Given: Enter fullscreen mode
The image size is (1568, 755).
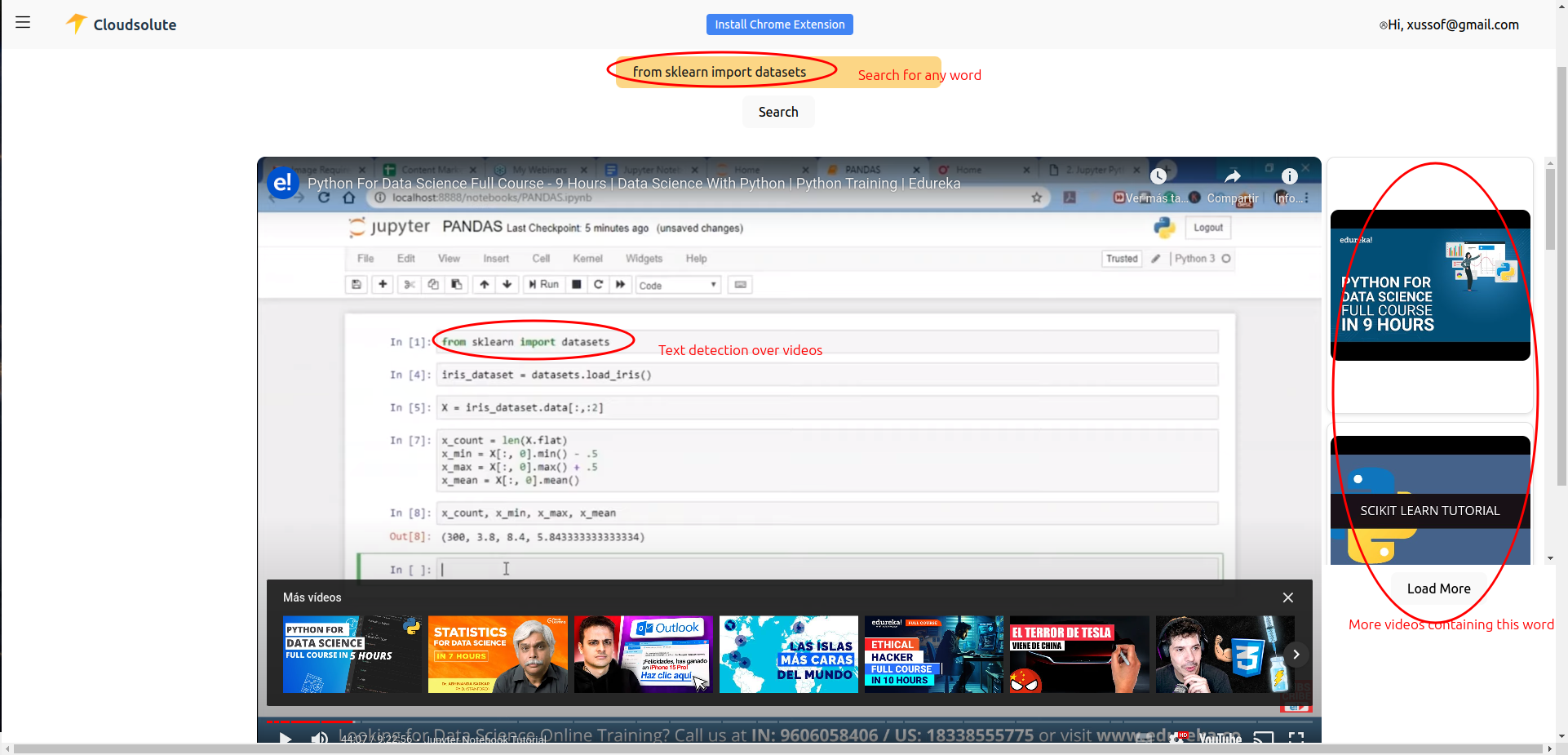Looking at the screenshot, I should coord(1296,738).
